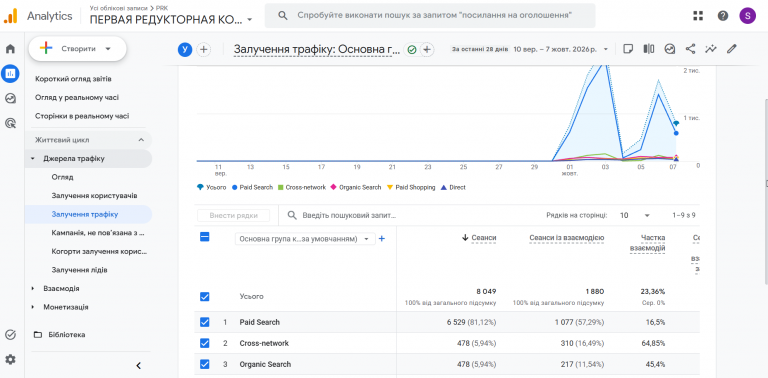Click the green report status check icon

point(412,49)
